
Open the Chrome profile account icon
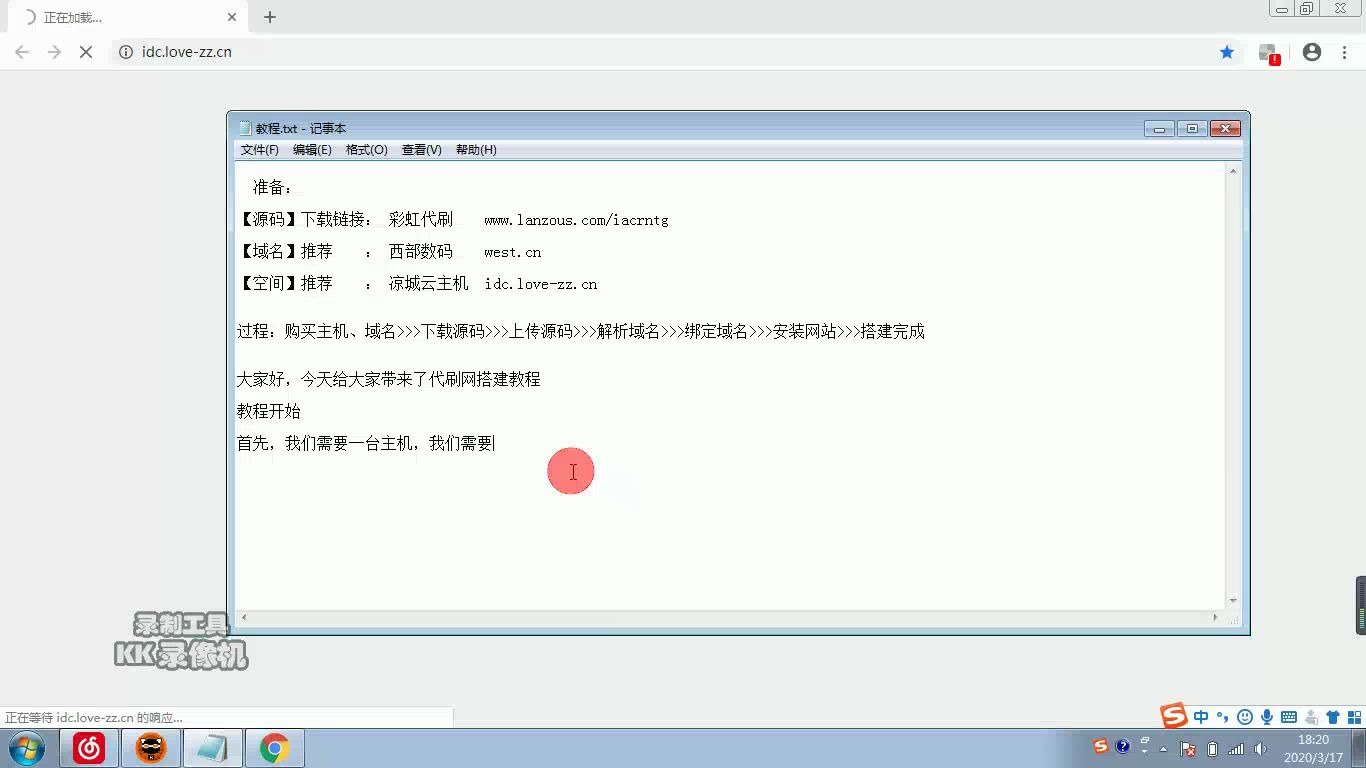tap(1312, 52)
